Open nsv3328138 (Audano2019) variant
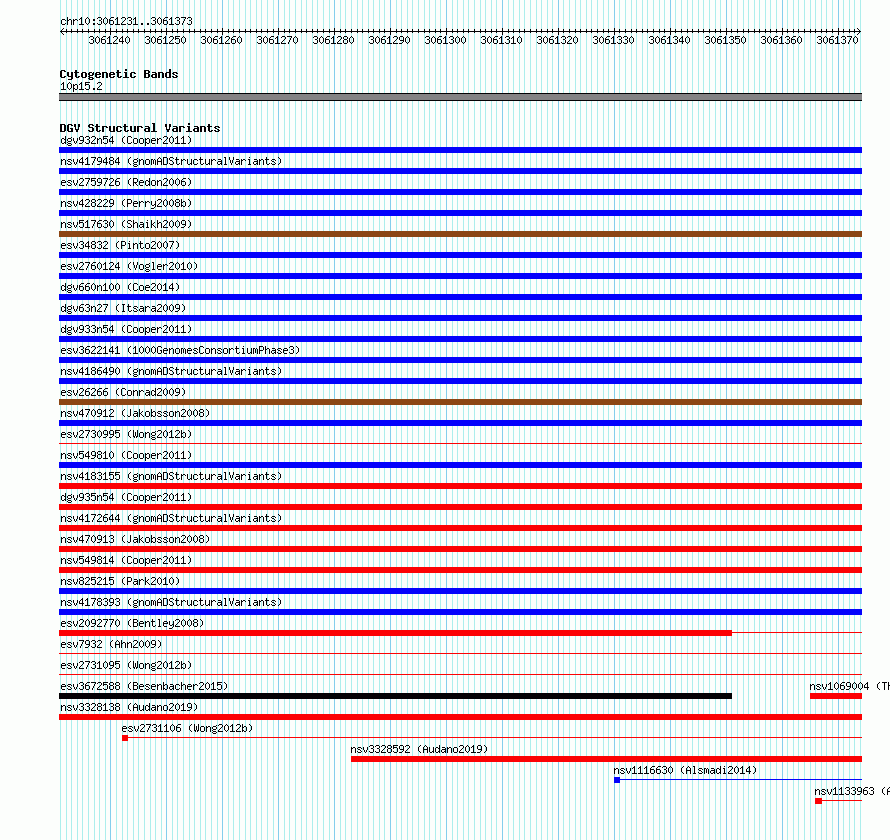This screenshot has width=890, height=840. tap(129, 707)
